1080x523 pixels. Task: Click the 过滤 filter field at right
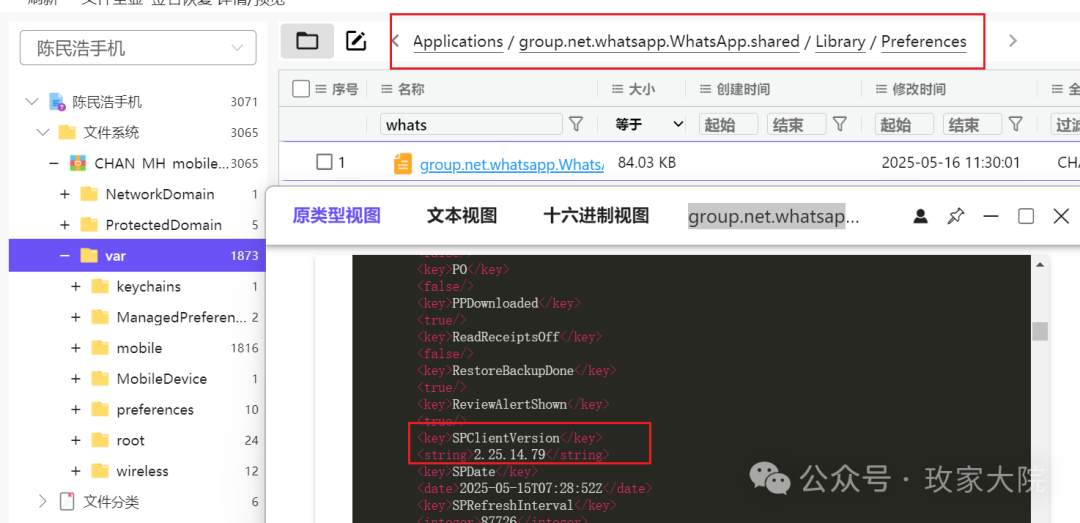pos(1065,124)
